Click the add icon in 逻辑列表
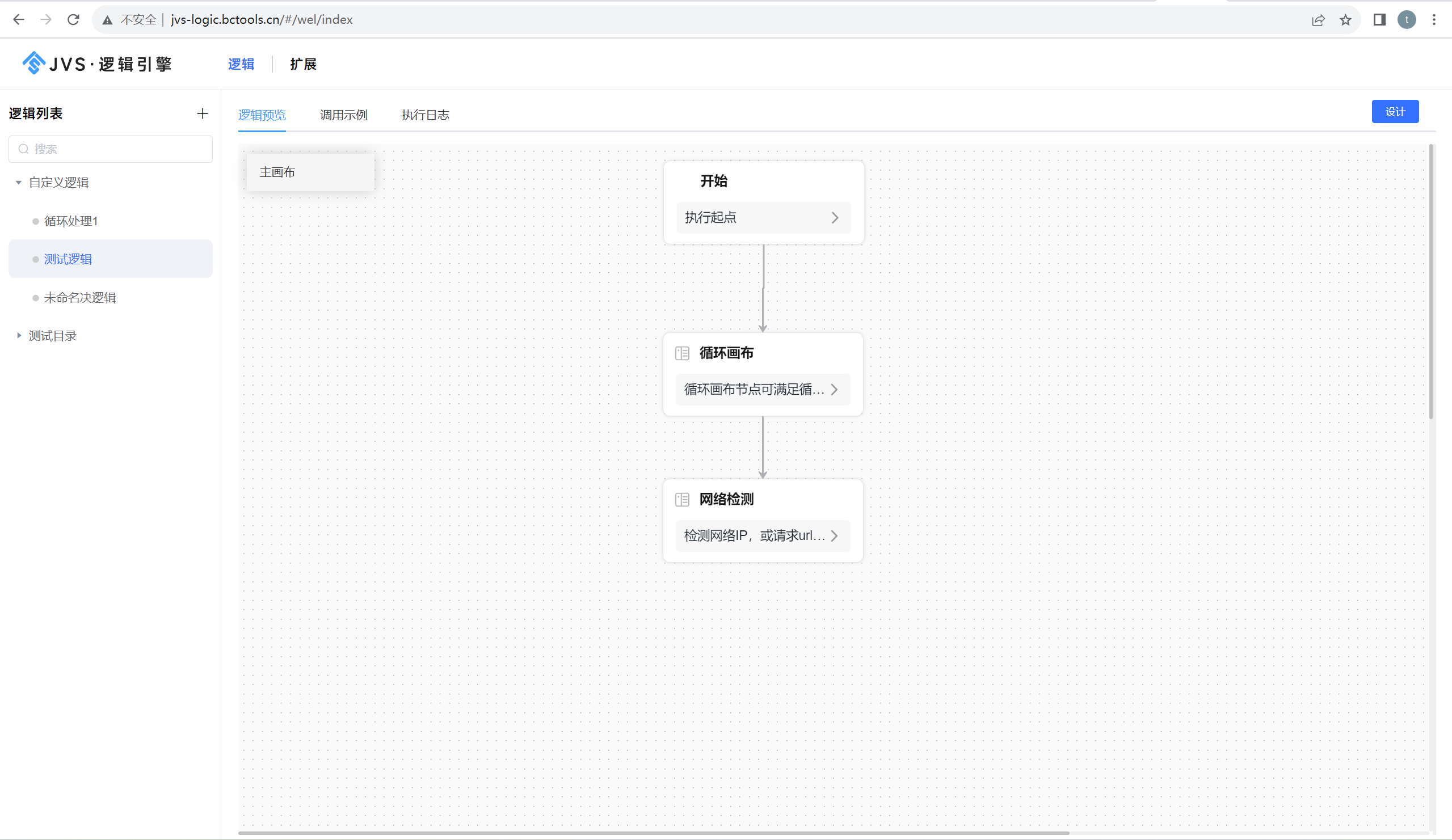The height and width of the screenshot is (840, 1452). pos(203,112)
